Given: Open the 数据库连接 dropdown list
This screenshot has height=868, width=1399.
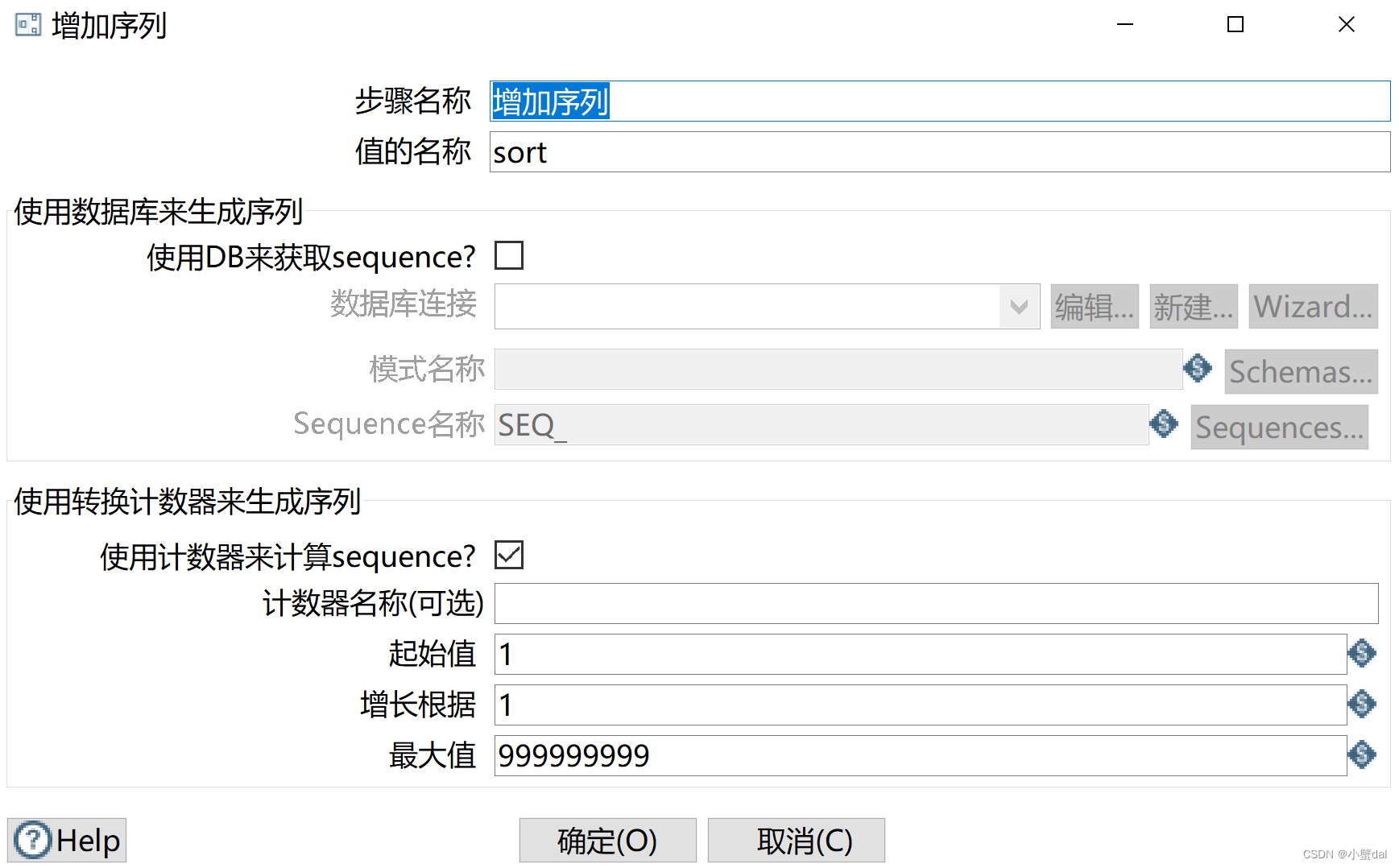Looking at the screenshot, I should point(1019,307).
